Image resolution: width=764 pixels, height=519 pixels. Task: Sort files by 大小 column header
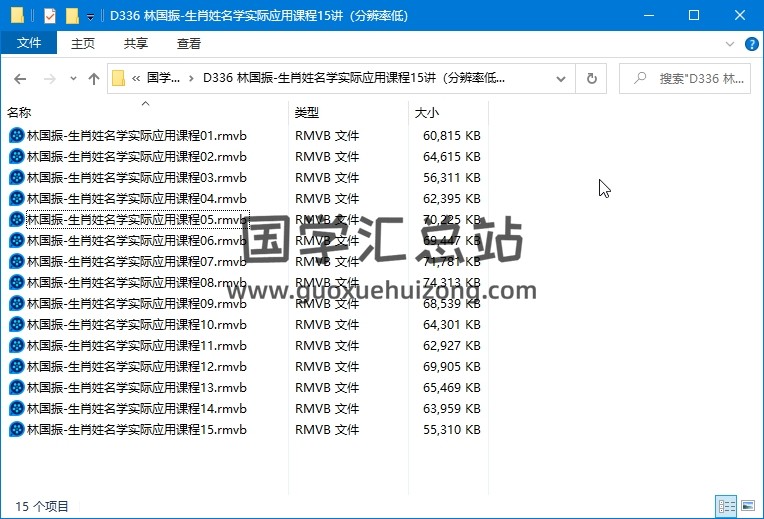point(427,113)
